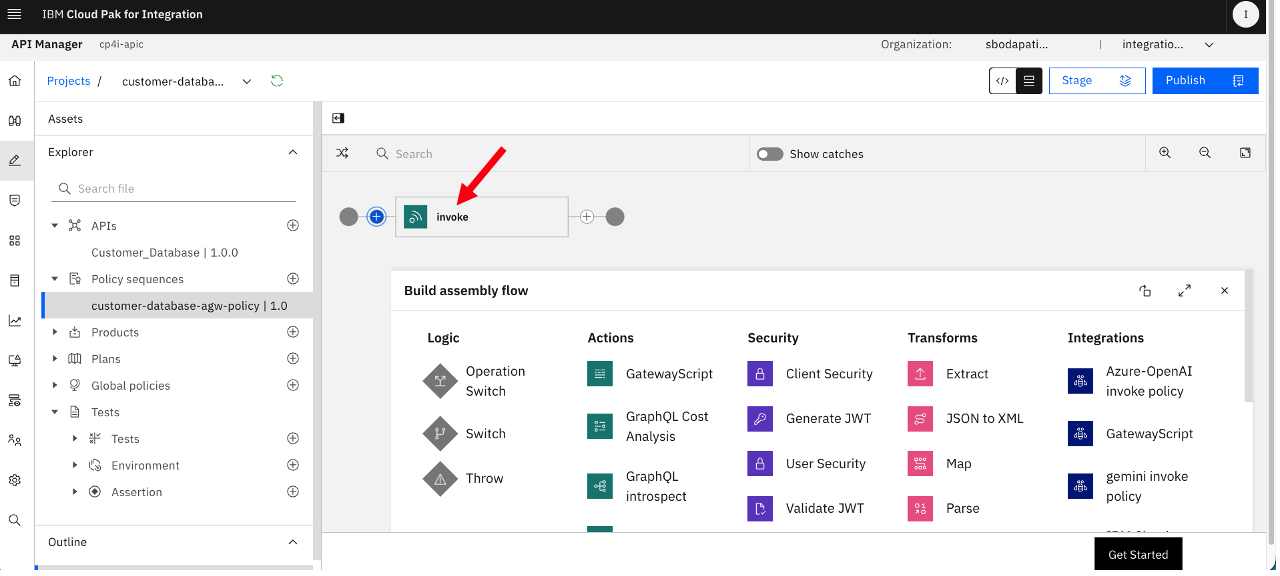Refresh the project with green sync icon

coord(277,81)
